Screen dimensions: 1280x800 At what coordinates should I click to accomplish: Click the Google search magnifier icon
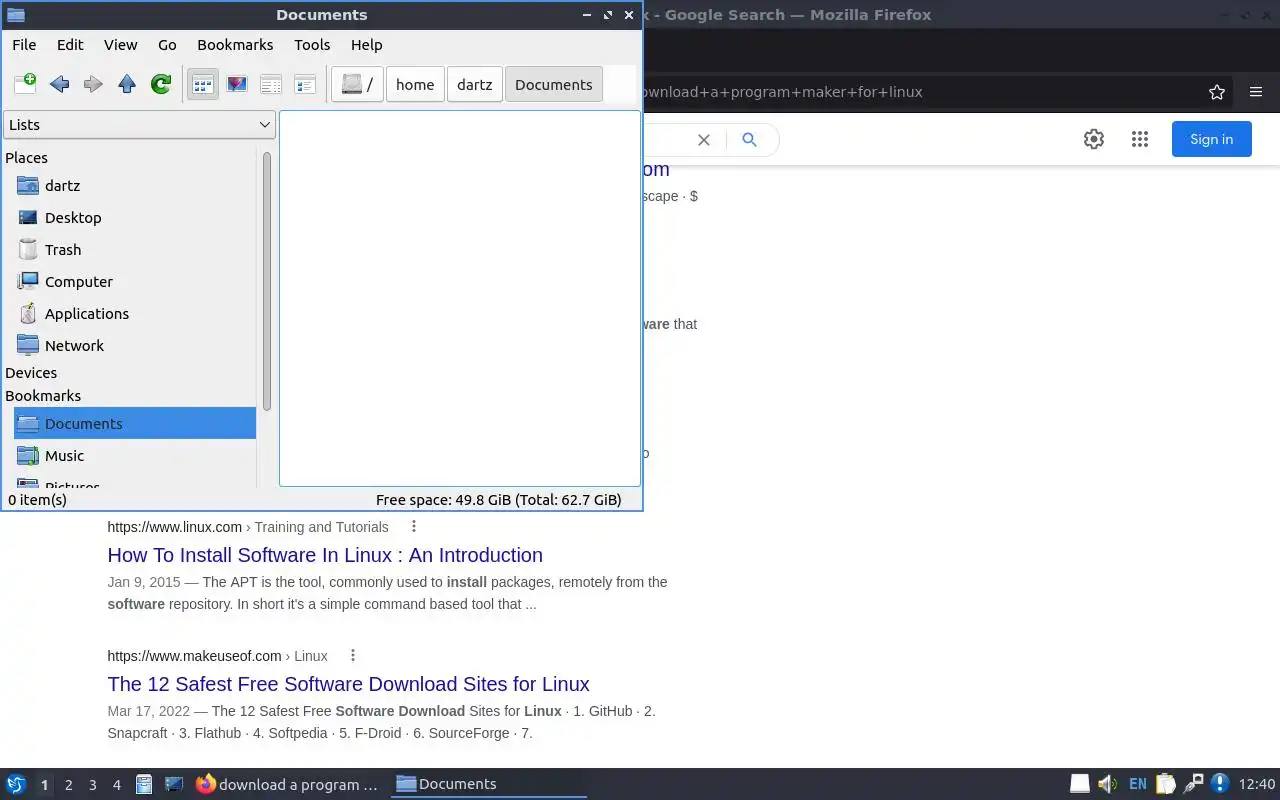[x=749, y=140]
